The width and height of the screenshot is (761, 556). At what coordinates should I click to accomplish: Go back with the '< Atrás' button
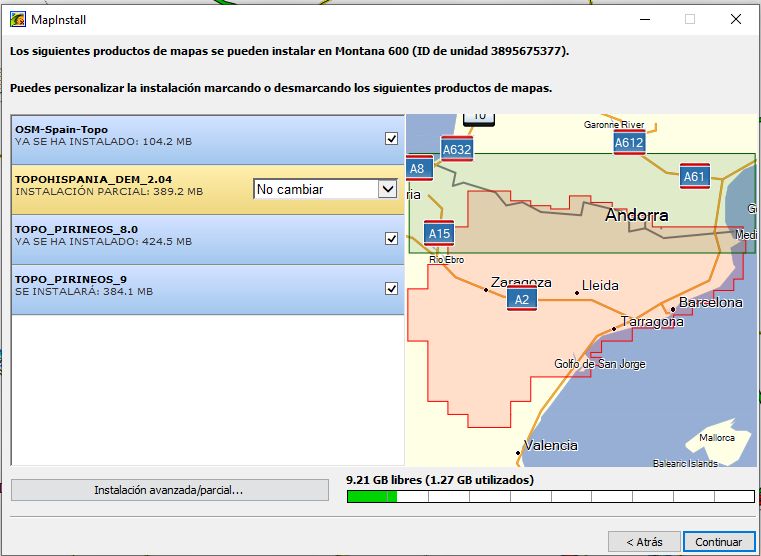coord(644,542)
